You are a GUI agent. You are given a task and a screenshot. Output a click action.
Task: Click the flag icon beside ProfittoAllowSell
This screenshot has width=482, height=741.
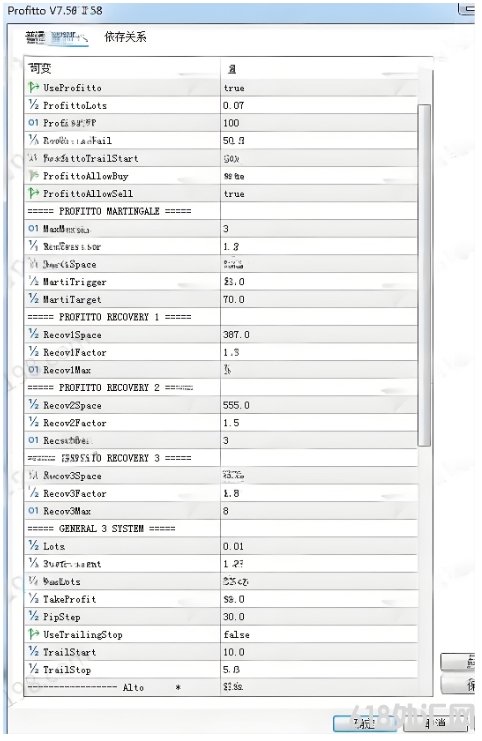pyautogui.click(x=33, y=193)
